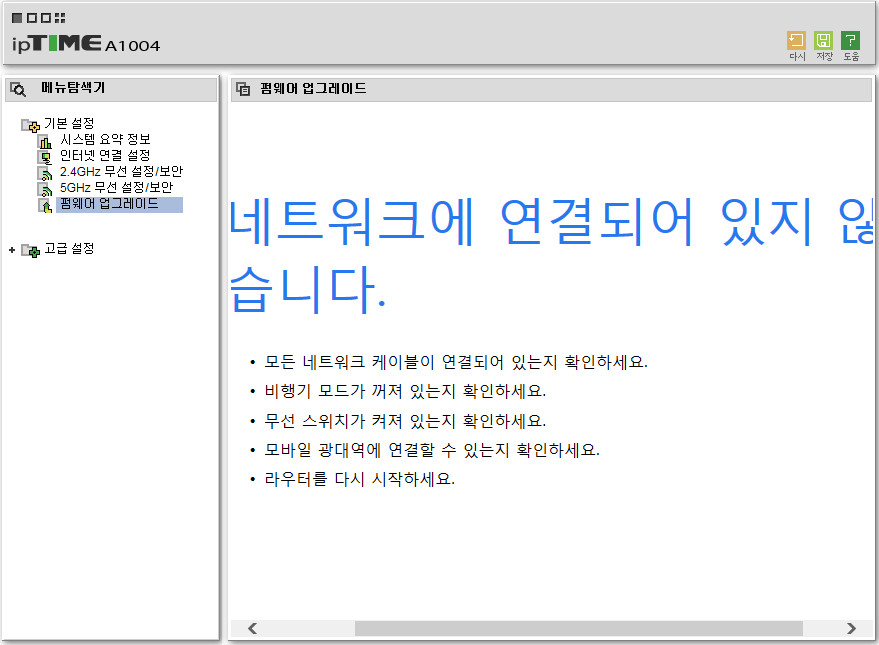Click the horizontal scrollbar thumb
The image size is (879, 645).
point(579,628)
